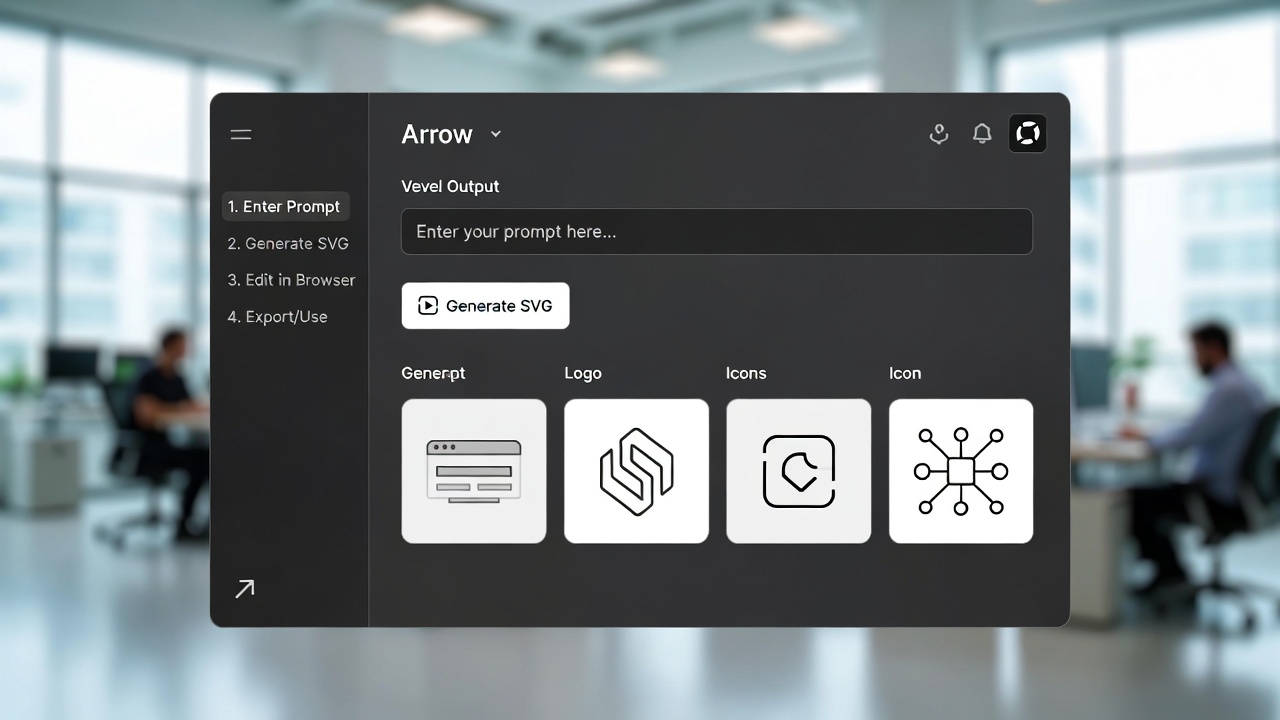This screenshot has height=720, width=1280.
Task: Select step 4 Export/Use link
Action: [278, 316]
